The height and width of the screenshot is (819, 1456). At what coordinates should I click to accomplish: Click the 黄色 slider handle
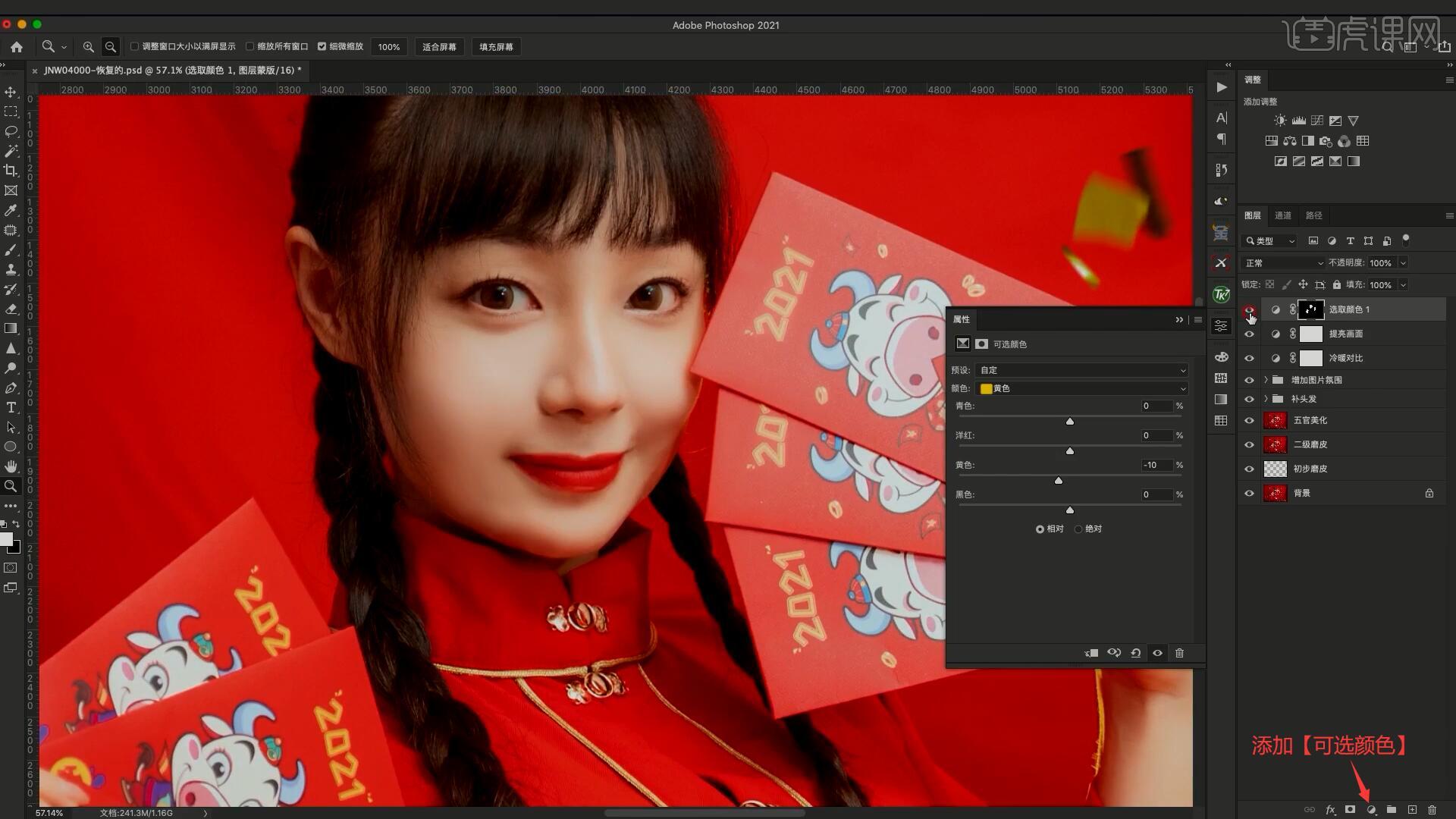point(1059,481)
